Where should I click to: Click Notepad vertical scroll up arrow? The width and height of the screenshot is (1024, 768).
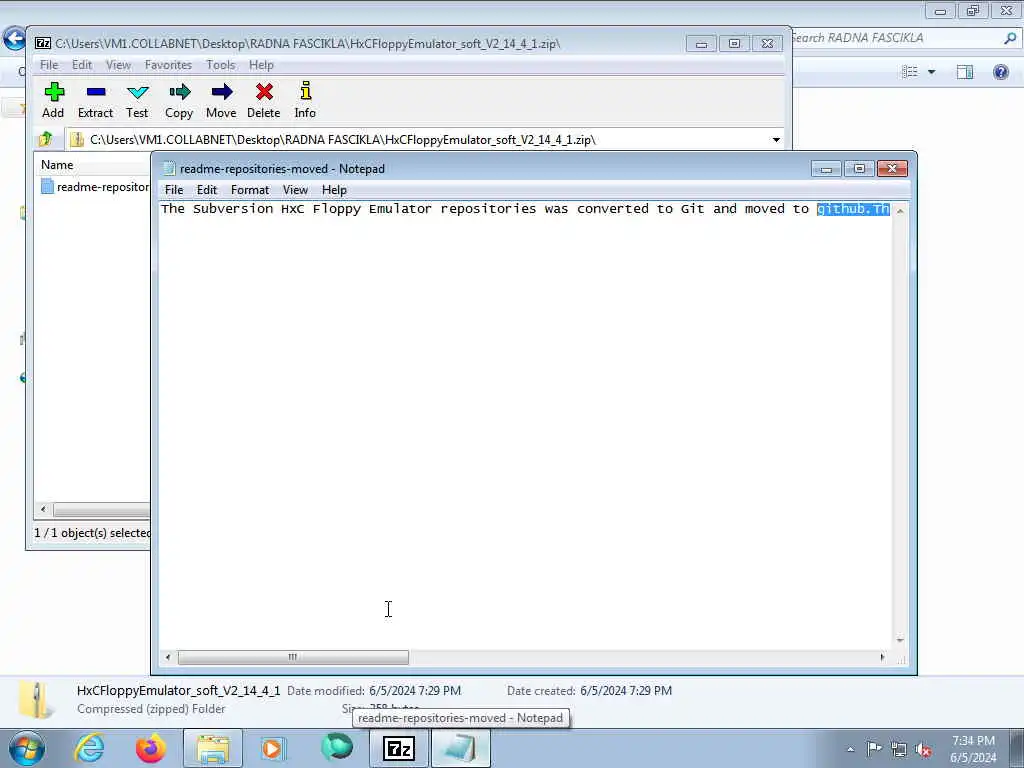(x=900, y=210)
